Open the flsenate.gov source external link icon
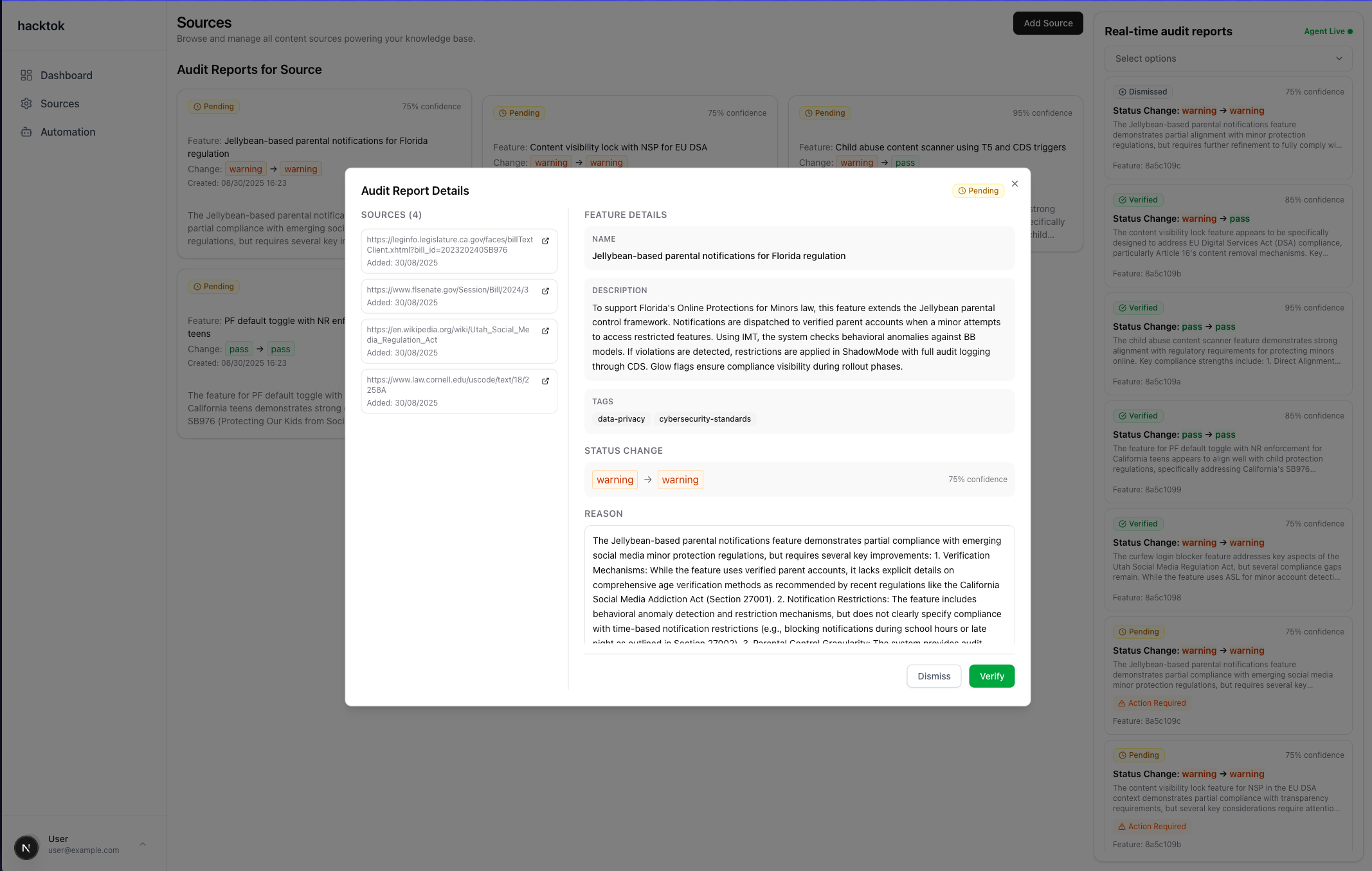The width and height of the screenshot is (1372, 871). 545,291
